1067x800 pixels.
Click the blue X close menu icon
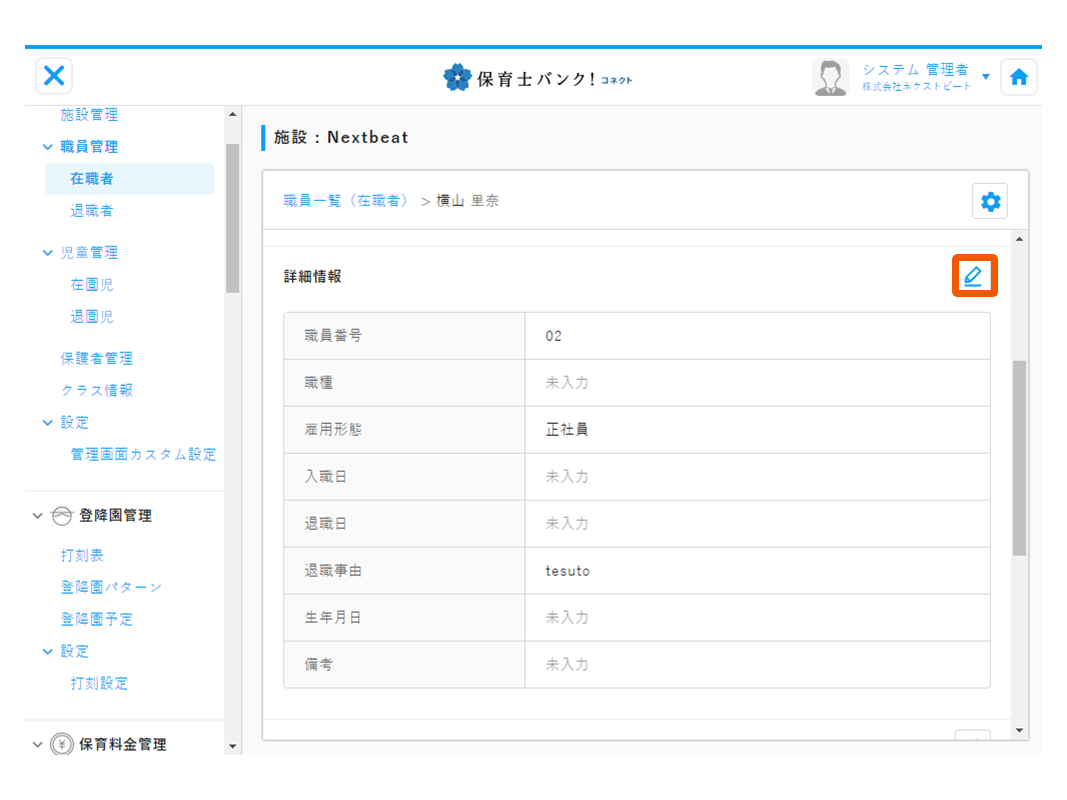[54, 76]
